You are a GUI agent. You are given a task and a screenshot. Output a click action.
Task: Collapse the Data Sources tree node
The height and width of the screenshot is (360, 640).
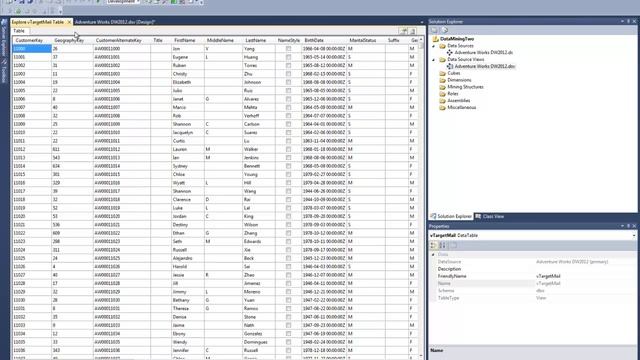click(434, 46)
